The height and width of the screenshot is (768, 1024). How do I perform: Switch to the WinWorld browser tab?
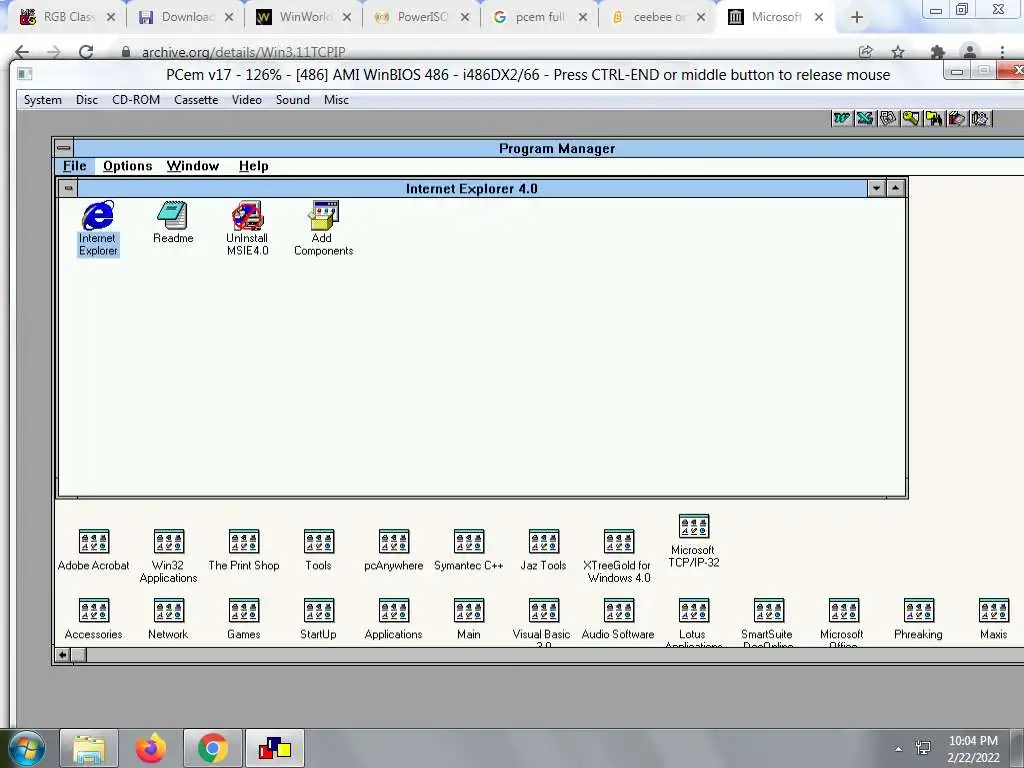pos(304,17)
